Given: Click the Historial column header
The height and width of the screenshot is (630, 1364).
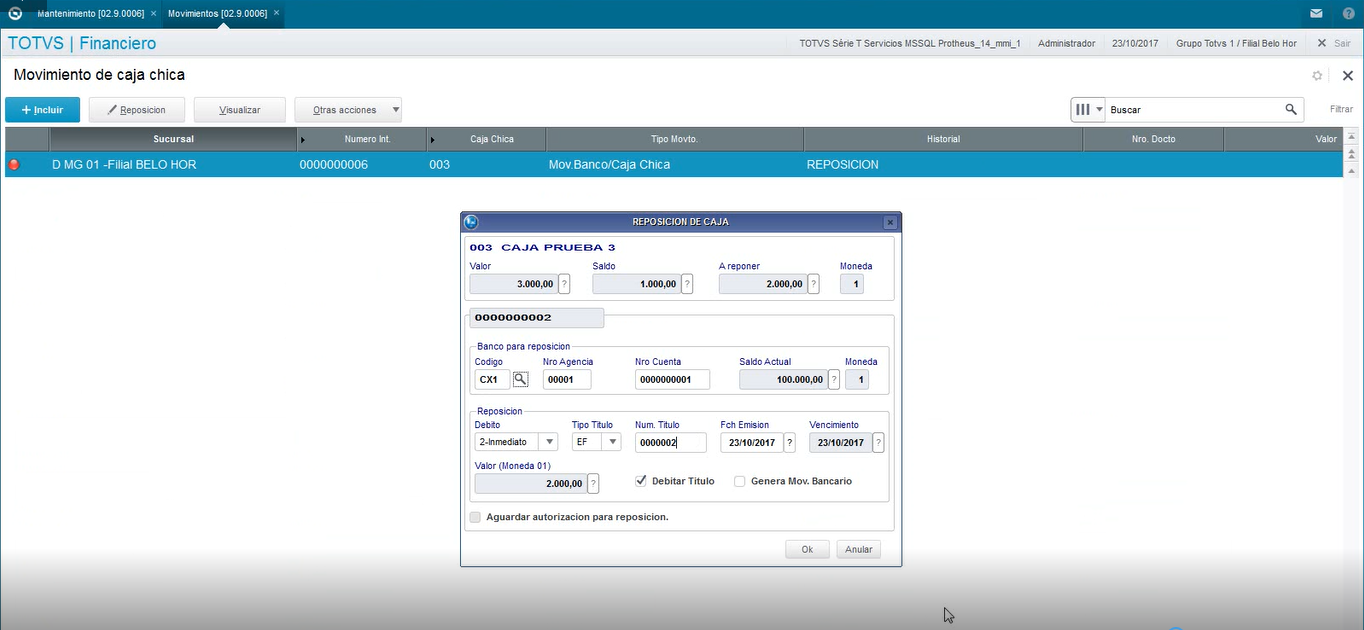Looking at the screenshot, I should 943,139.
